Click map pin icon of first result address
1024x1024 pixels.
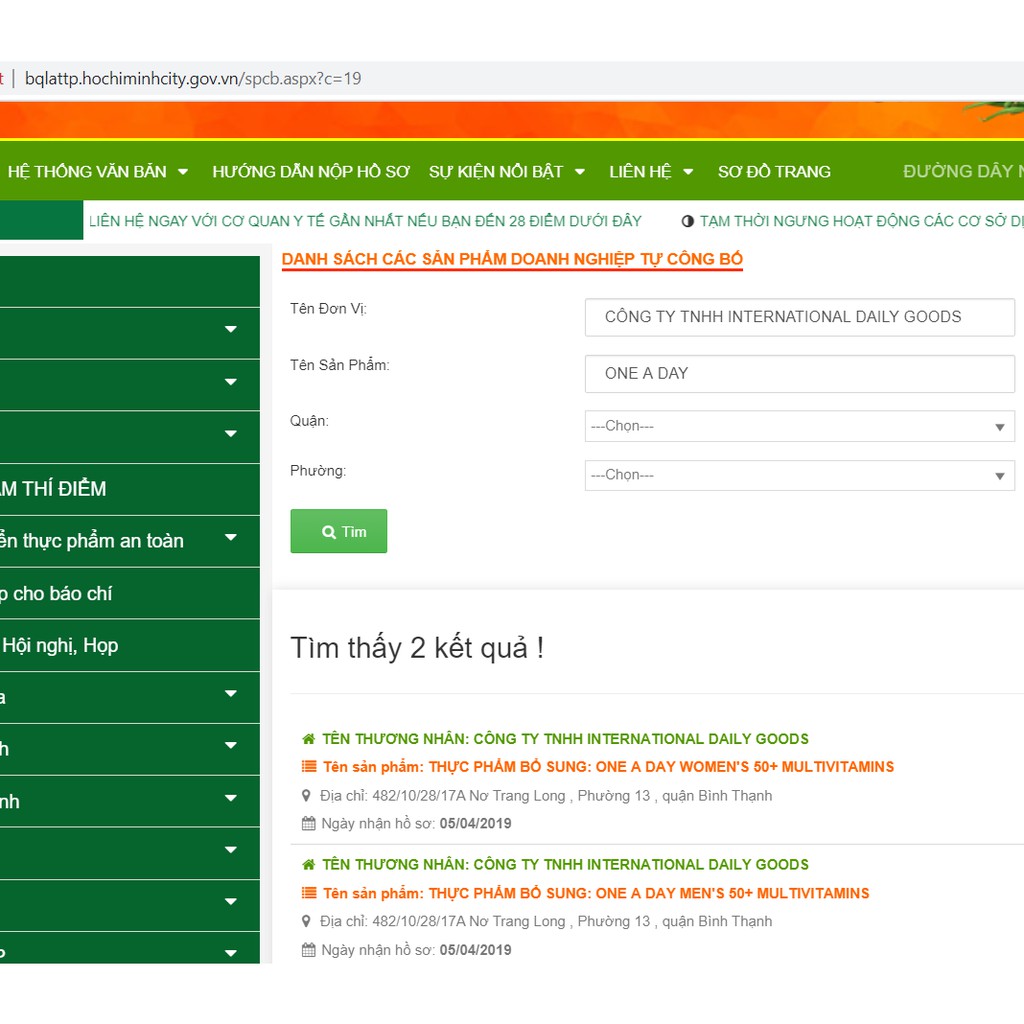(307, 796)
